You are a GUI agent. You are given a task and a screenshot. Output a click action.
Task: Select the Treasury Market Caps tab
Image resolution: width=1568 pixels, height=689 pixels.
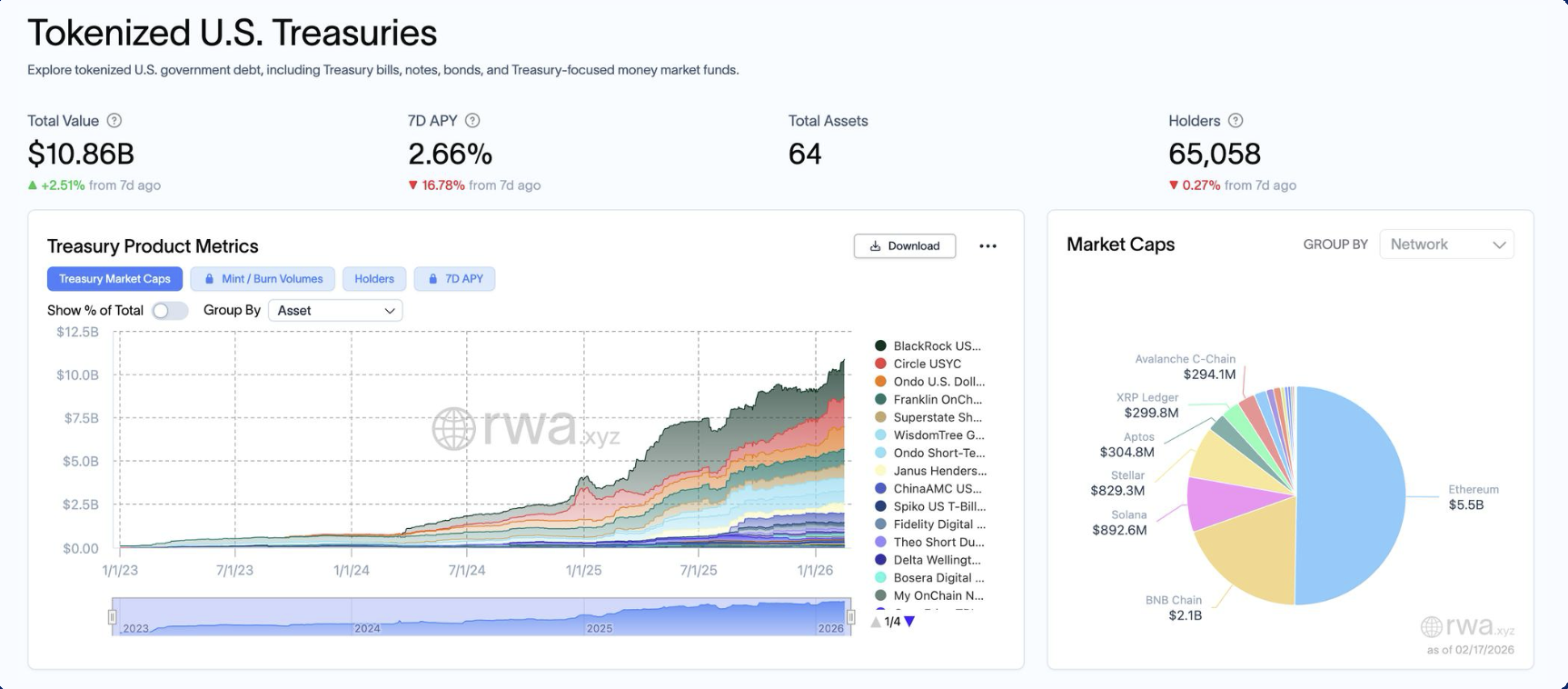(x=114, y=279)
